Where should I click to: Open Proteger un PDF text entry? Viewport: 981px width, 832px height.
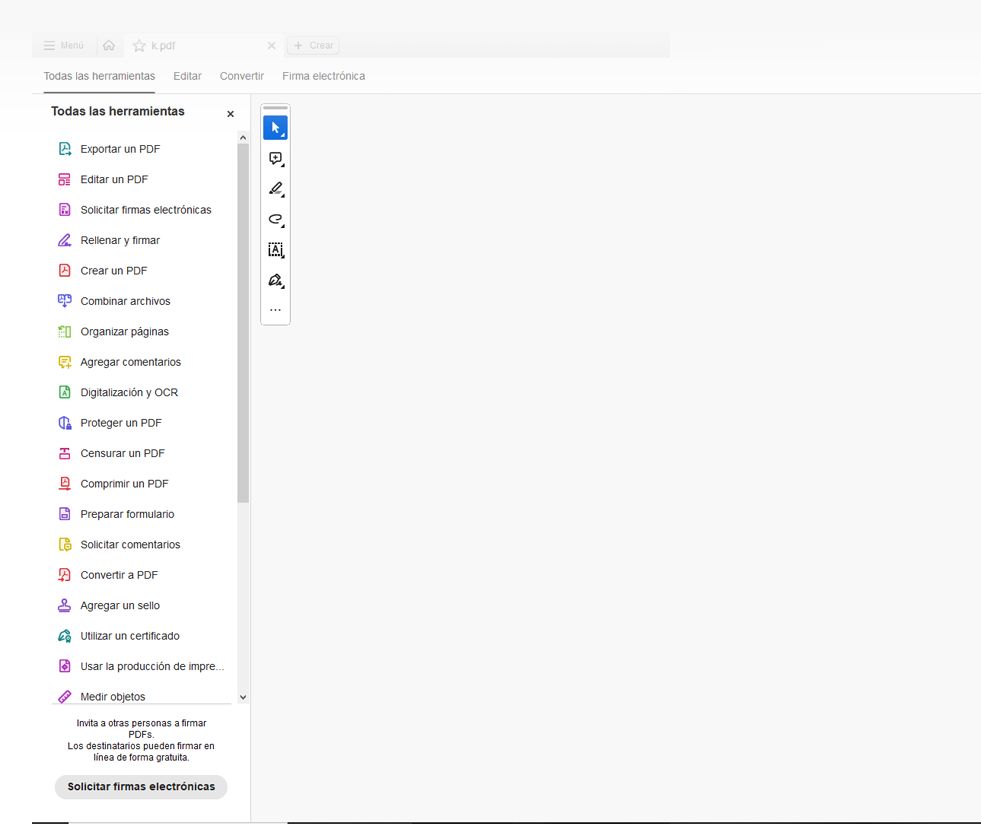click(x=121, y=423)
